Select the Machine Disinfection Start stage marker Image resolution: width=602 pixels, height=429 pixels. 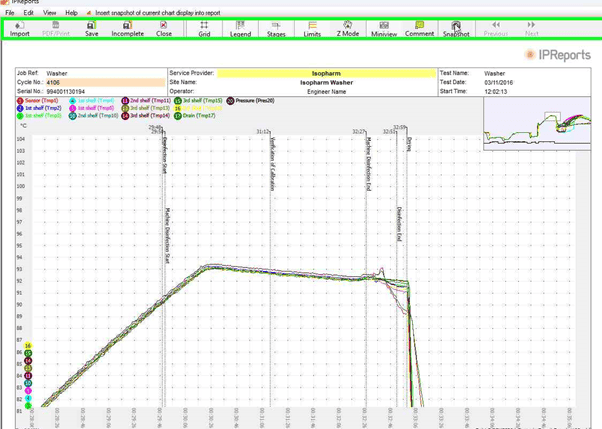[x=167, y=236]
